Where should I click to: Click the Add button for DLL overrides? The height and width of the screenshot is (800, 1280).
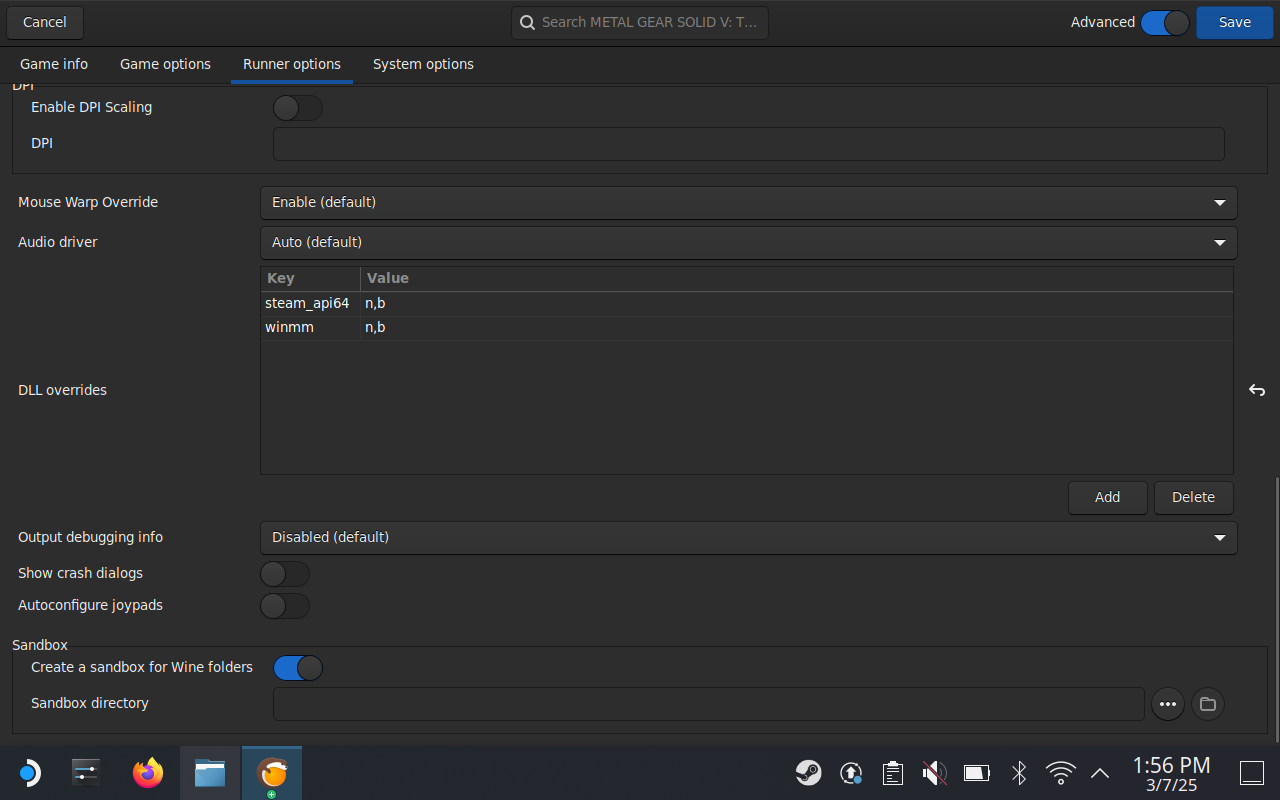[1108, 498]
